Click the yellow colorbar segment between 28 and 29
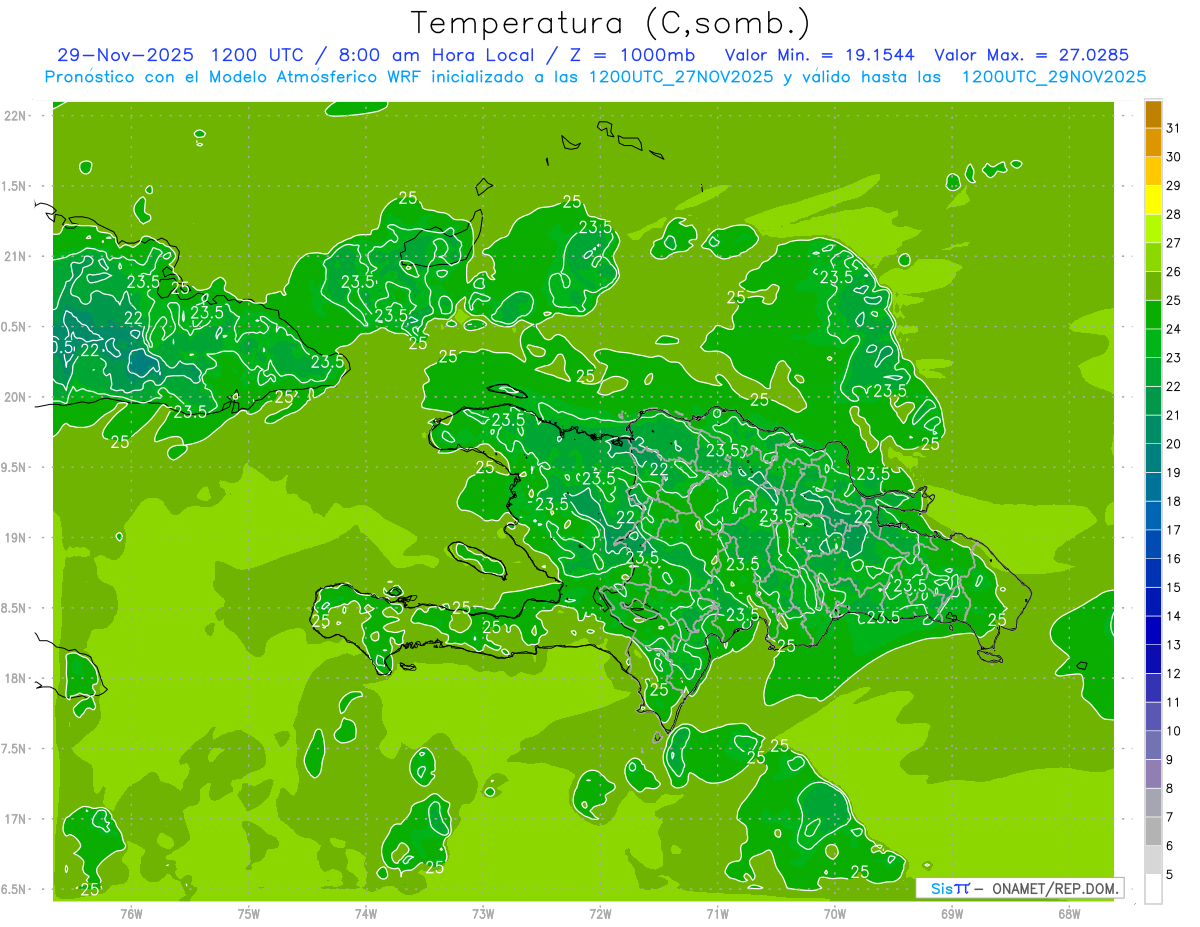The image size is (1200, 927). tap(1153, 200)
